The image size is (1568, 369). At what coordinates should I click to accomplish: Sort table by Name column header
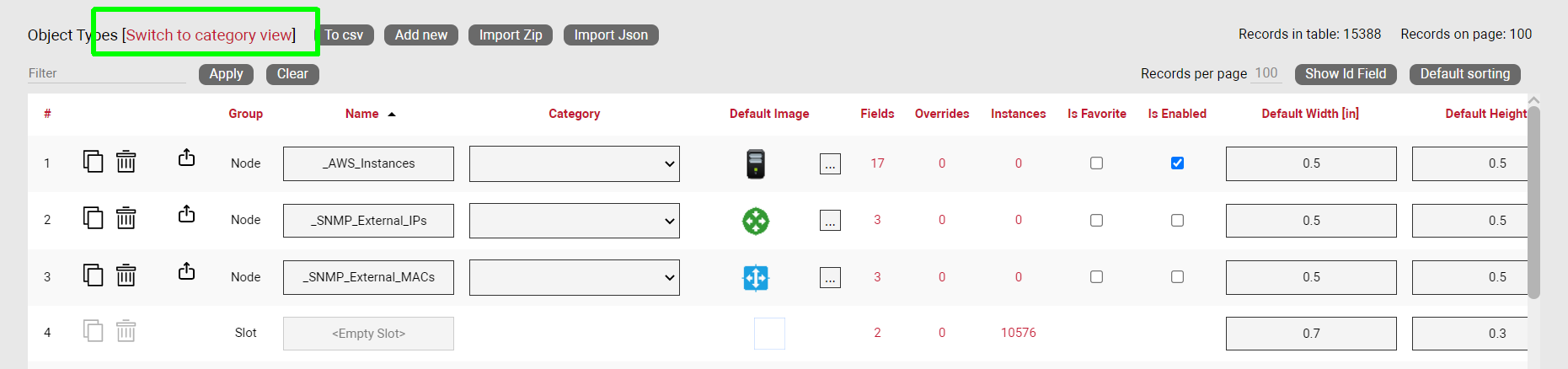pos(362,114)
